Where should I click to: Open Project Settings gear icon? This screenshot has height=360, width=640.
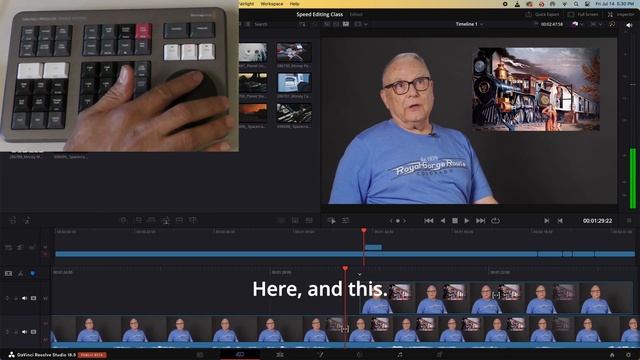coord(629,355)
